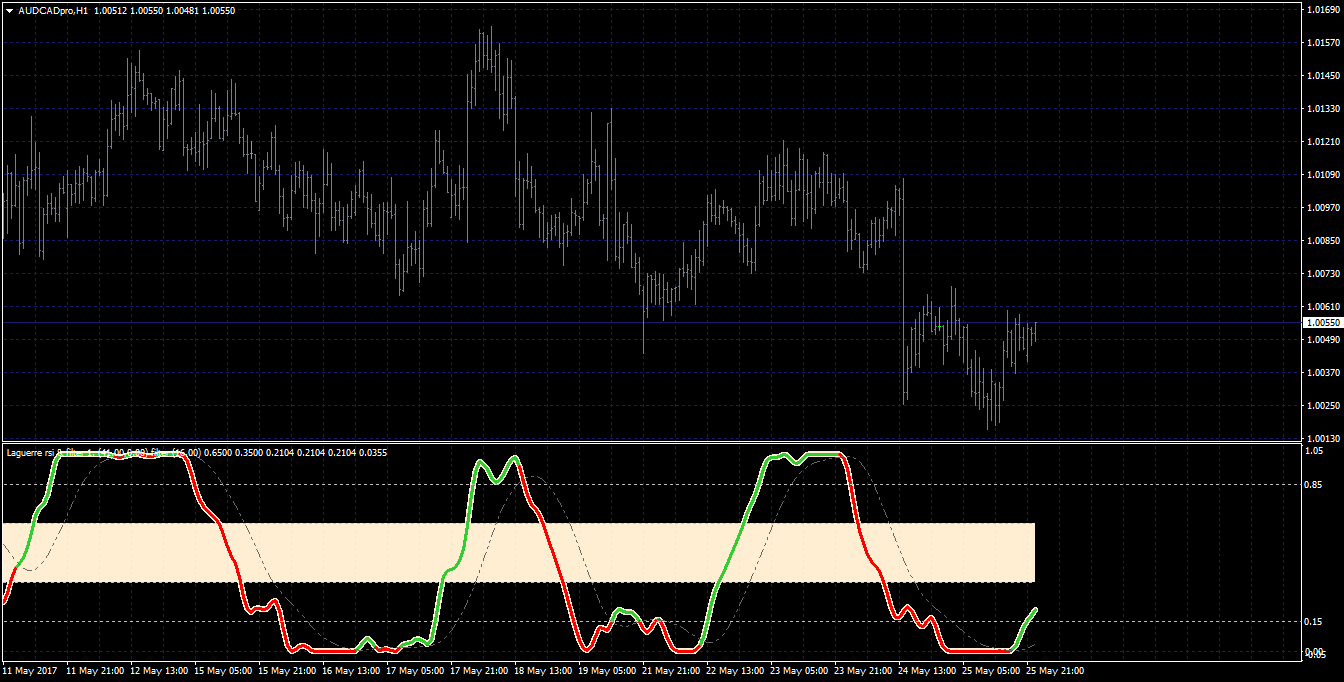Select the current price label 1.00550
1344x682 pixels.
tap(1323, 323)
